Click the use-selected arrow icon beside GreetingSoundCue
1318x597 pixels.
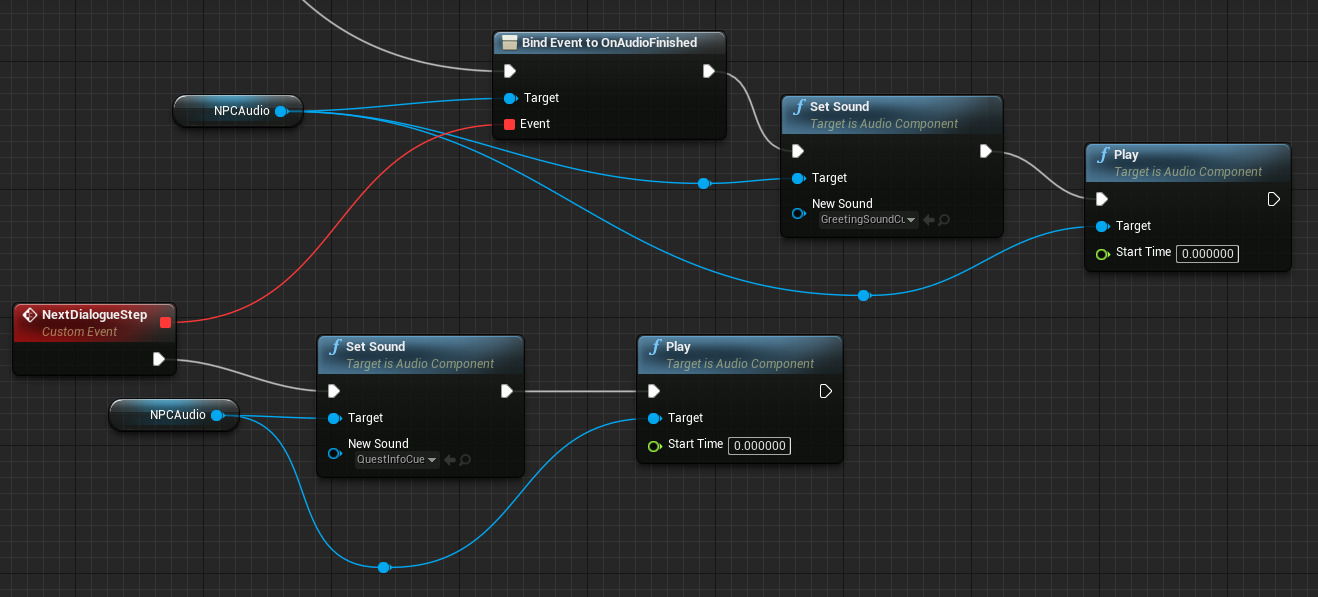[x=929, y=219]
